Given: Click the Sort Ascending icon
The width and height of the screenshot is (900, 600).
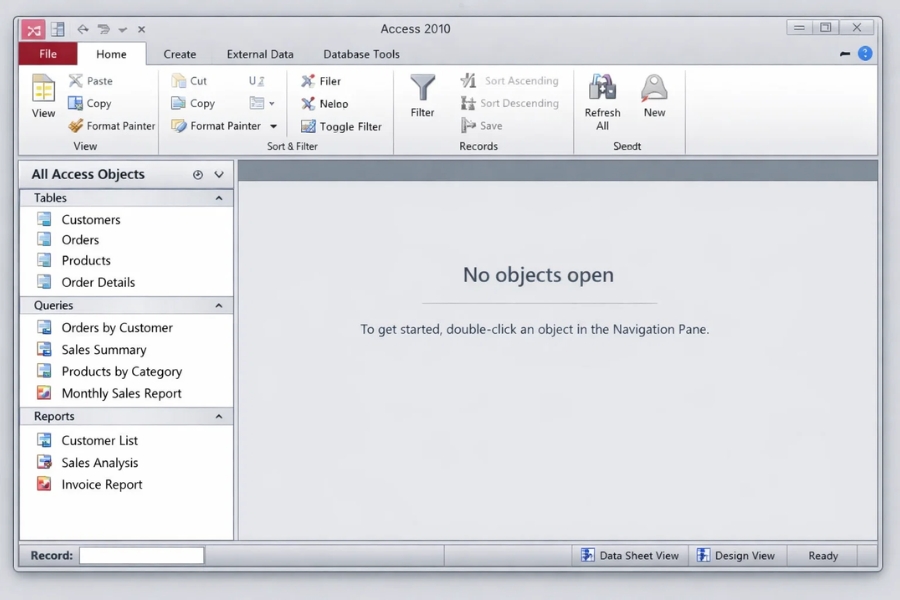Looking at the screenshot, I should point(468,81).
